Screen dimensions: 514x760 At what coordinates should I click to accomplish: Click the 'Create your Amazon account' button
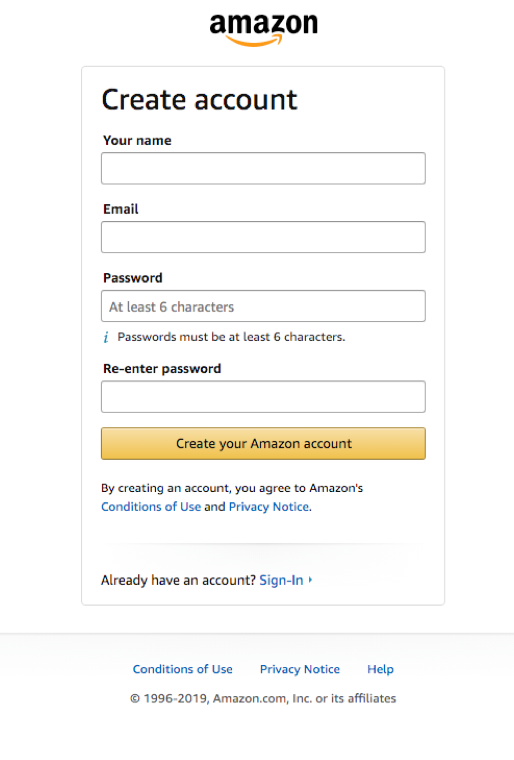point(263,443)
